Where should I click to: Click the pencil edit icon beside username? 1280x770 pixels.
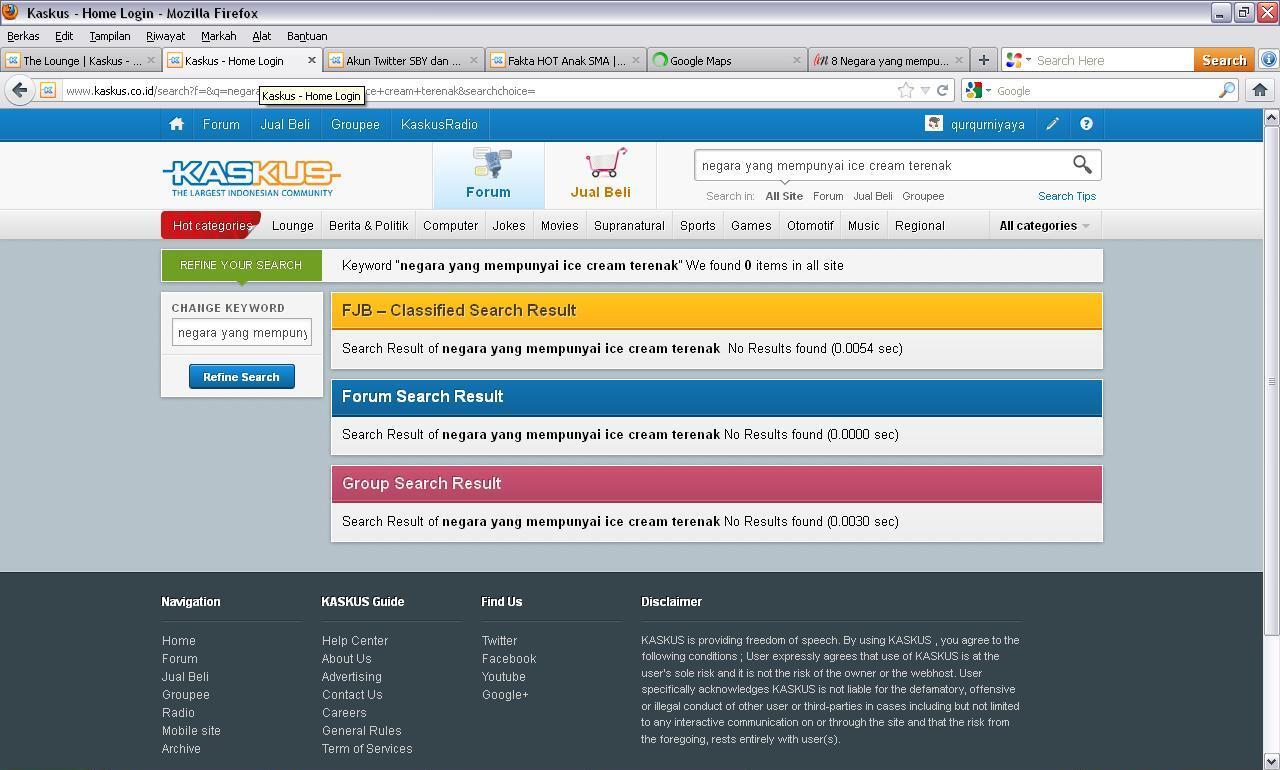click(x=1052, y=125)
